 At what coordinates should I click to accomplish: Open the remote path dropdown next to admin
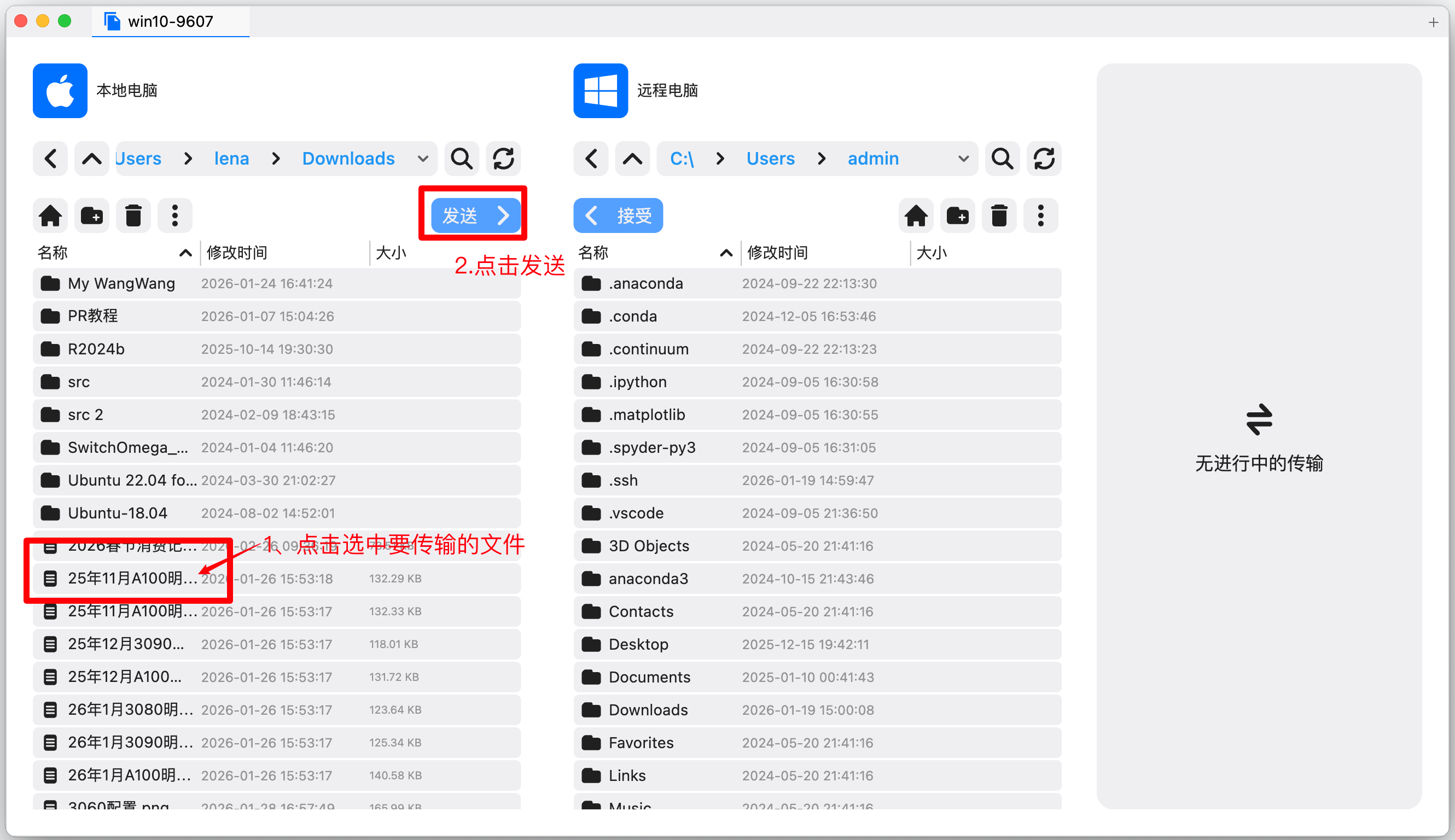962,159
